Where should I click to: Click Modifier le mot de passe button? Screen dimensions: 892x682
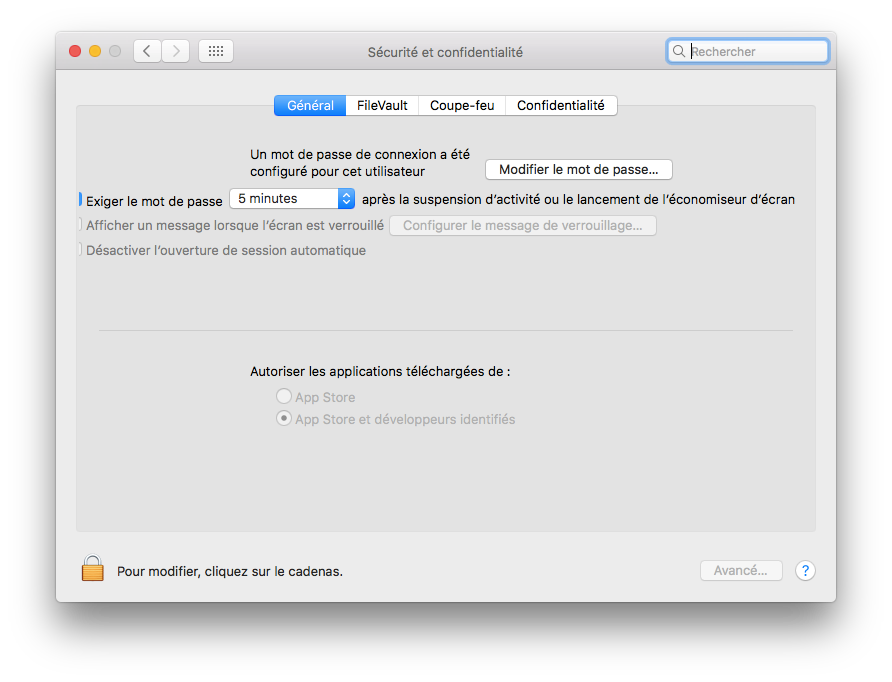pos(579,170)
